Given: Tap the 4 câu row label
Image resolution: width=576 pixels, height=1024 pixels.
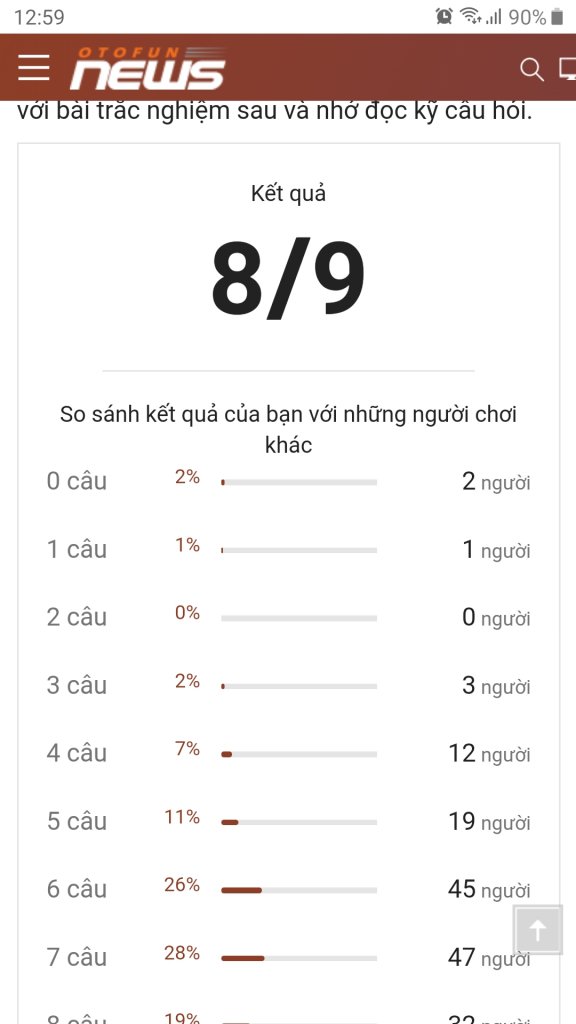Looking at the screenshot, I should pos(76,753).
